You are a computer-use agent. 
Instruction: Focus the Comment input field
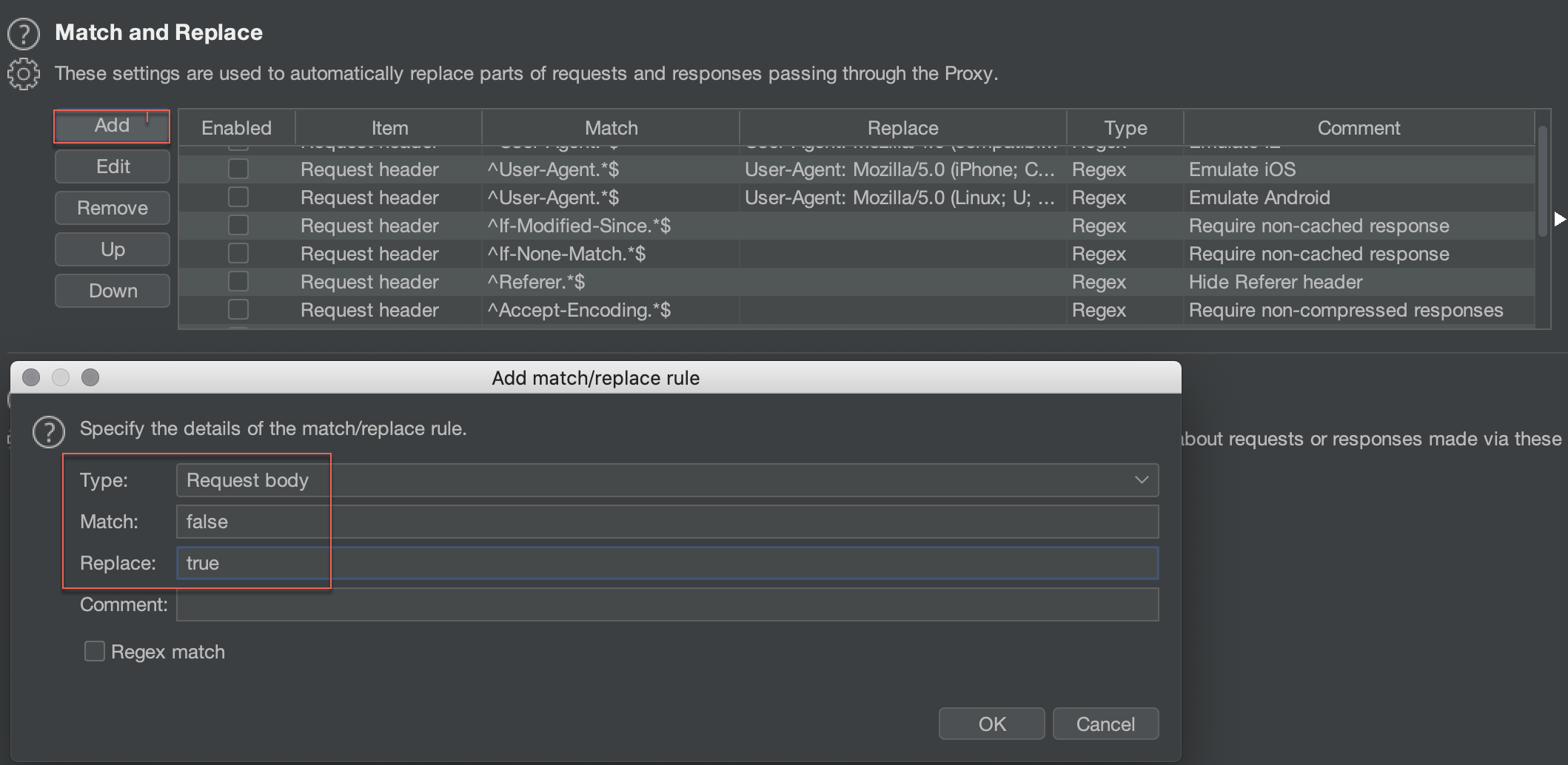click(x=666, y=604)
